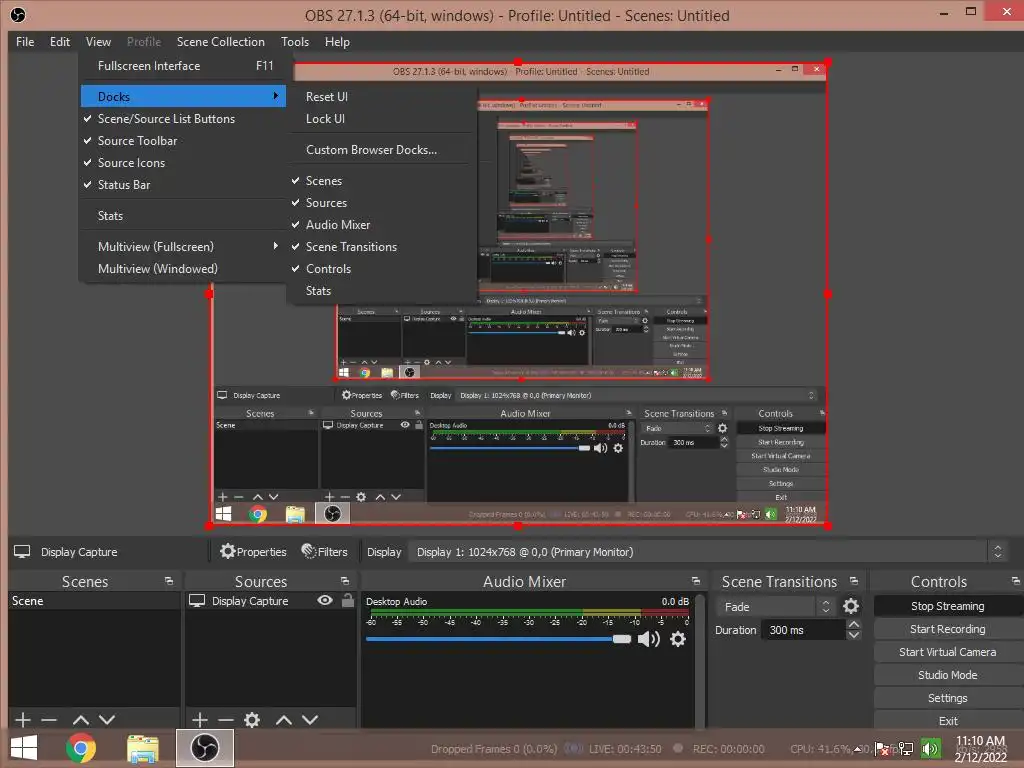1024x768 pixels.
Task: Pop out the Scene Transitions dock
Action: pos(854,581)
